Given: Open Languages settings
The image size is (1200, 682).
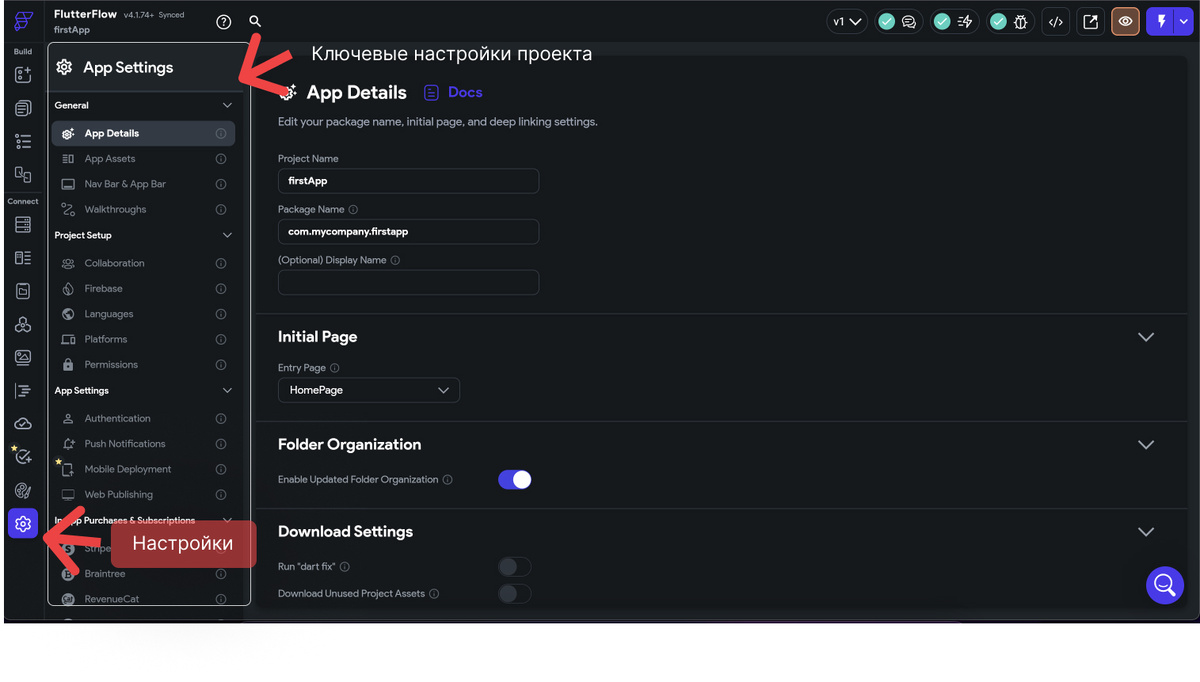Looking at the screenshot, I should coord(143,314).
